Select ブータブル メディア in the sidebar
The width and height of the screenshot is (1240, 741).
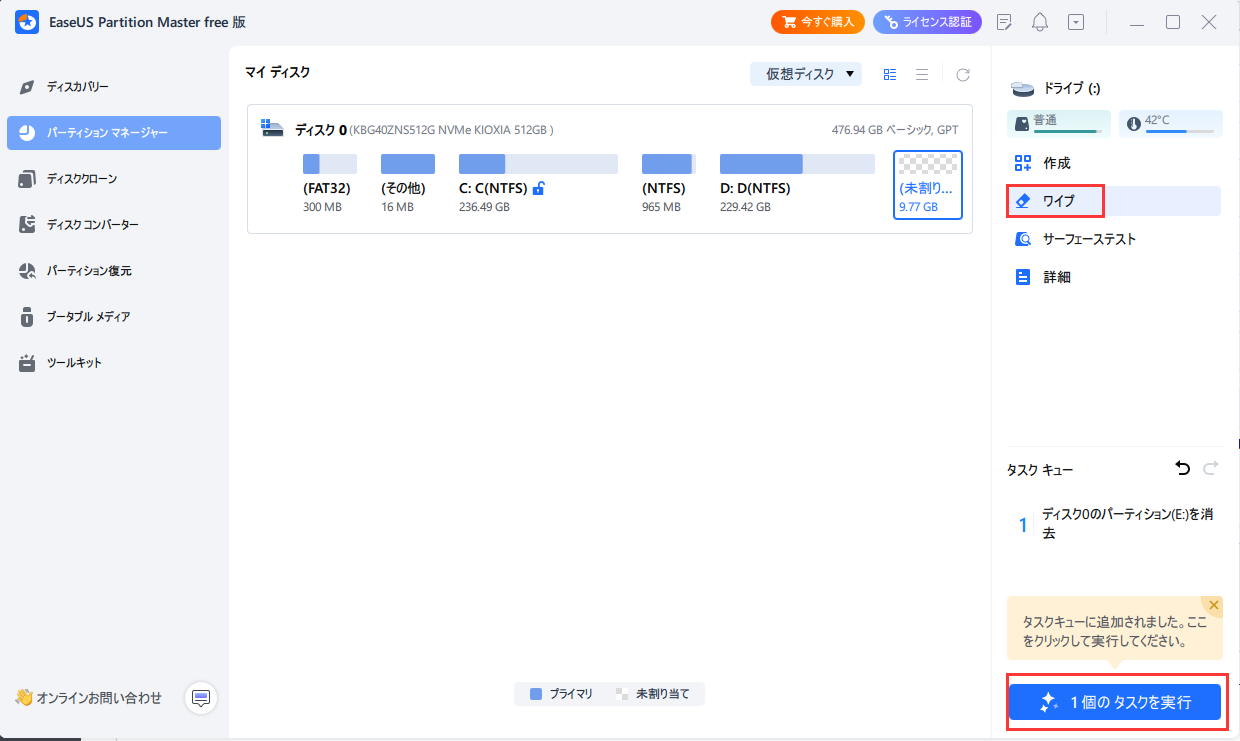[x=114, y=317]
